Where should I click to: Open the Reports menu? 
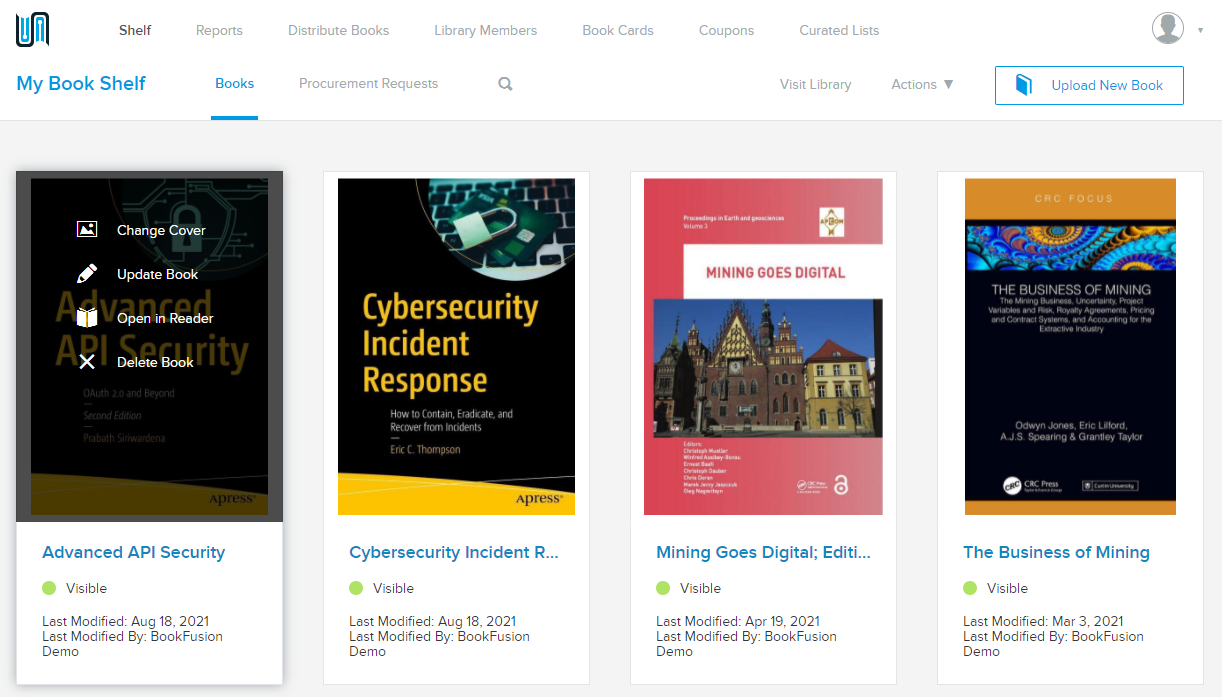pos(219,30)
